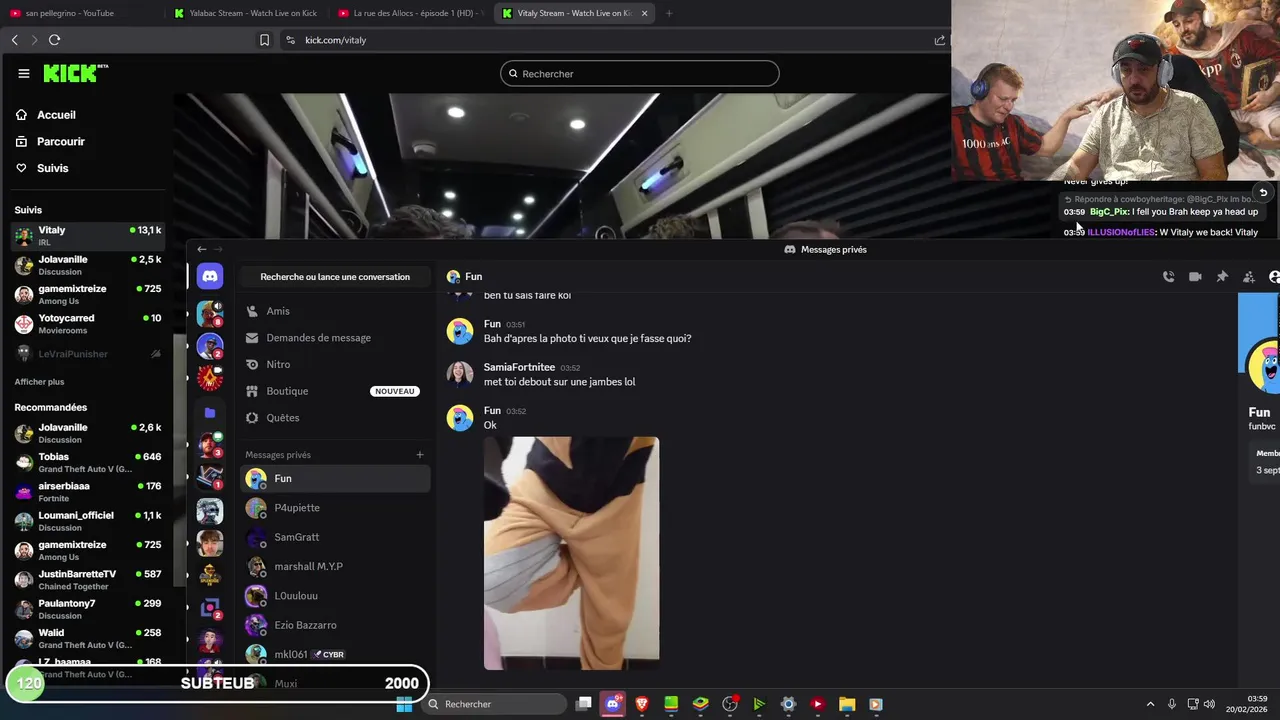Open the volume control in system tray
This screenshot has height=720, width=1280.
(x=1209, y=704)
